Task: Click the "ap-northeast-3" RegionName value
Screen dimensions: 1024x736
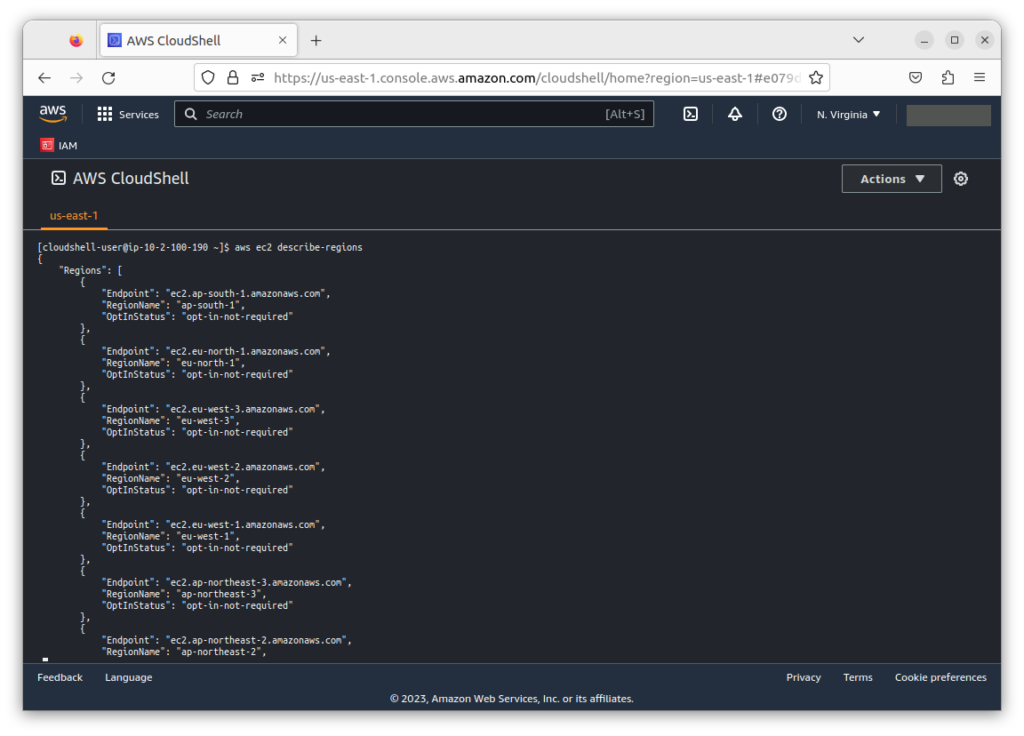Action: [220, 594]
